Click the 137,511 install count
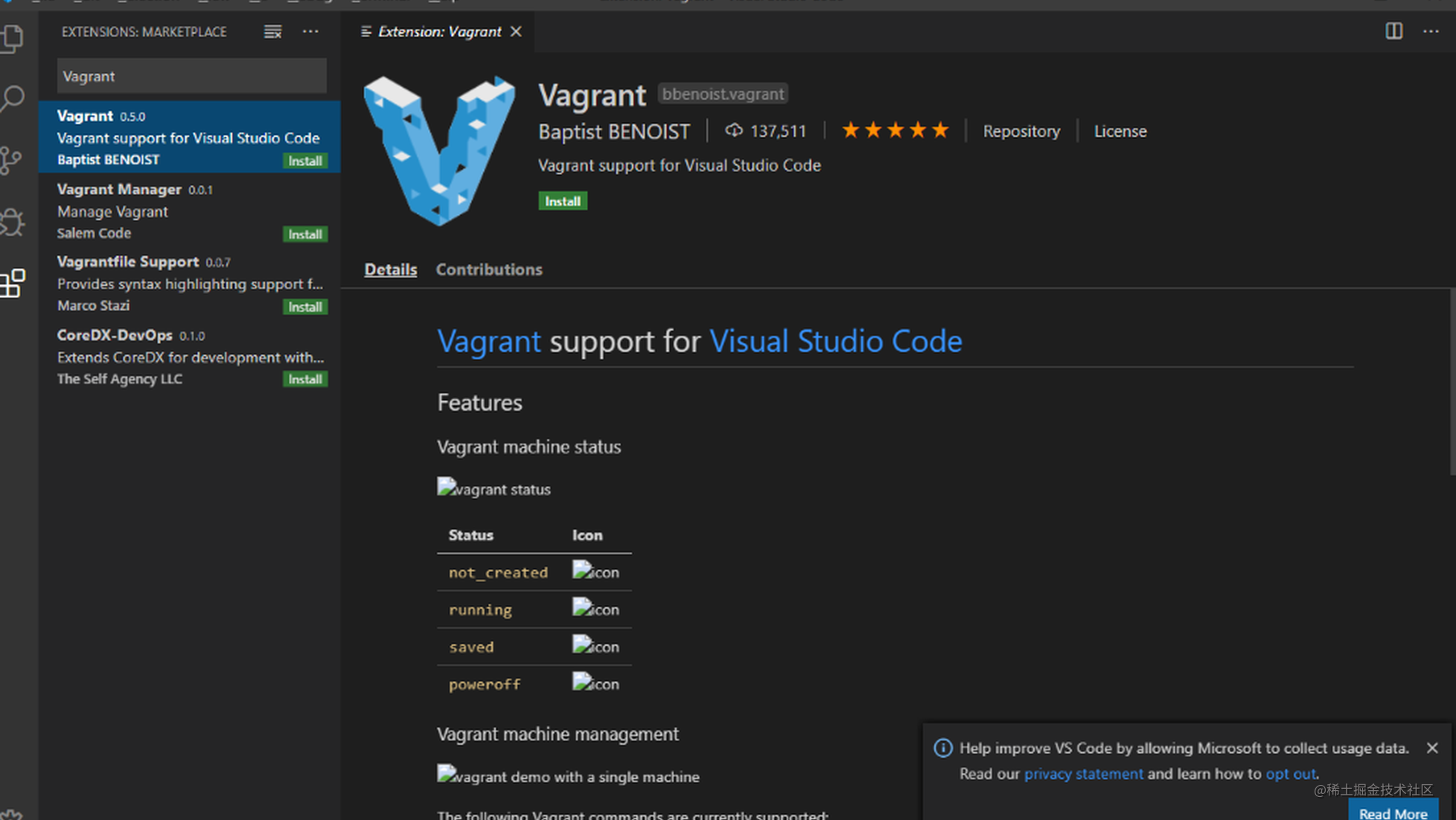Viewport: 1456px width, 820px height. tap(778, 131)
